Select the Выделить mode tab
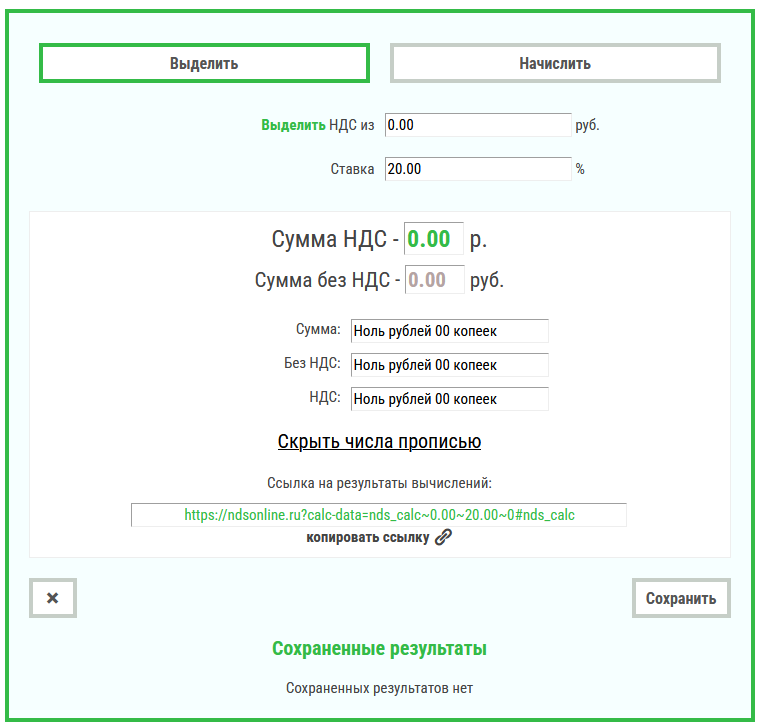 [x=204, y=63]
